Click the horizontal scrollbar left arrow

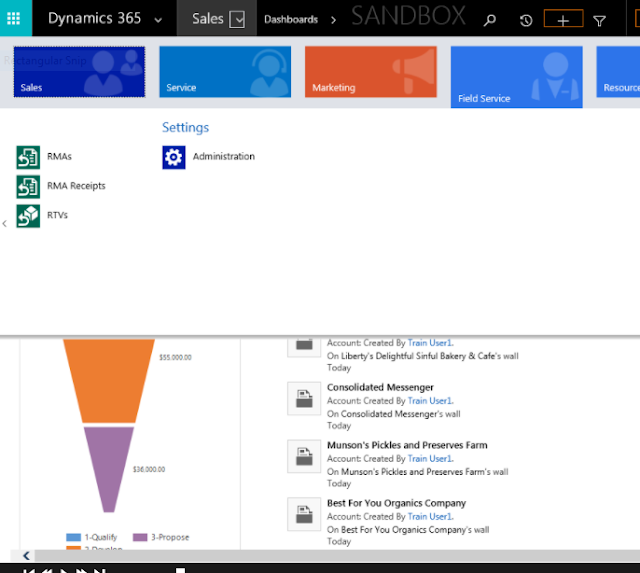coord(27,556)
